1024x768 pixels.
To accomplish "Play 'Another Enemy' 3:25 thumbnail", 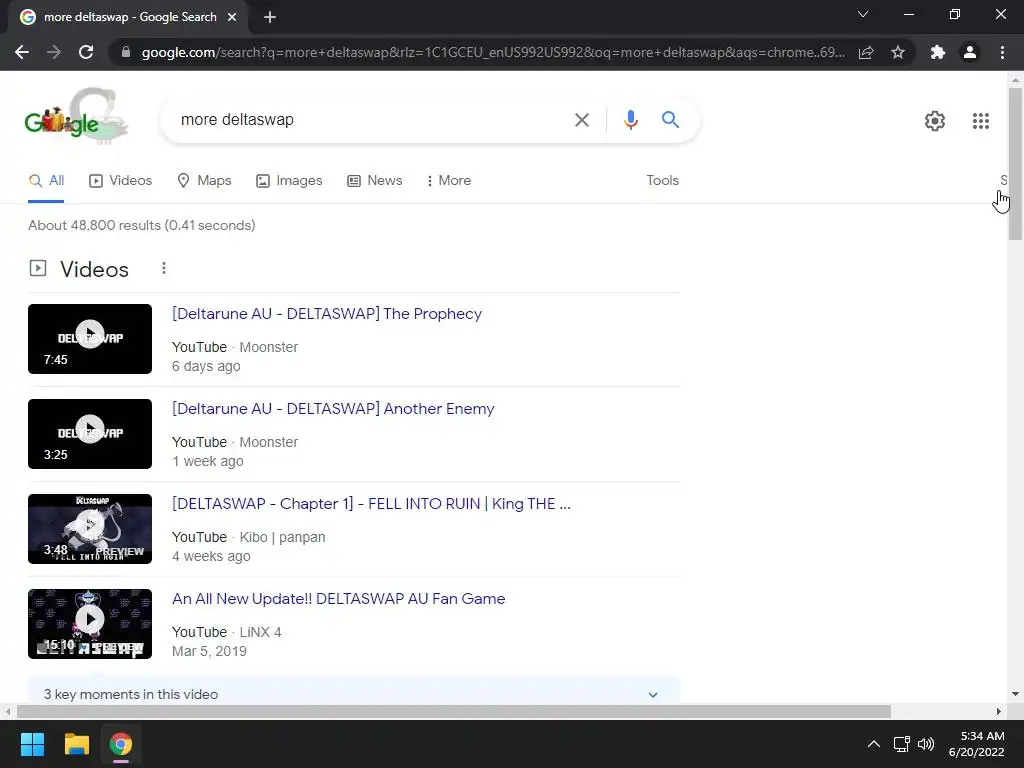I will point(90,434).
